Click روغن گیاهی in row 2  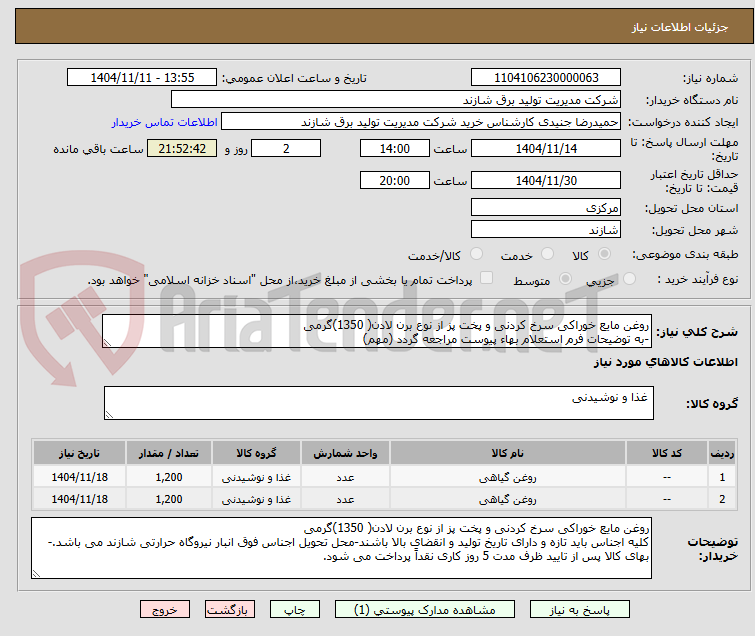click(x=508, y=500)
